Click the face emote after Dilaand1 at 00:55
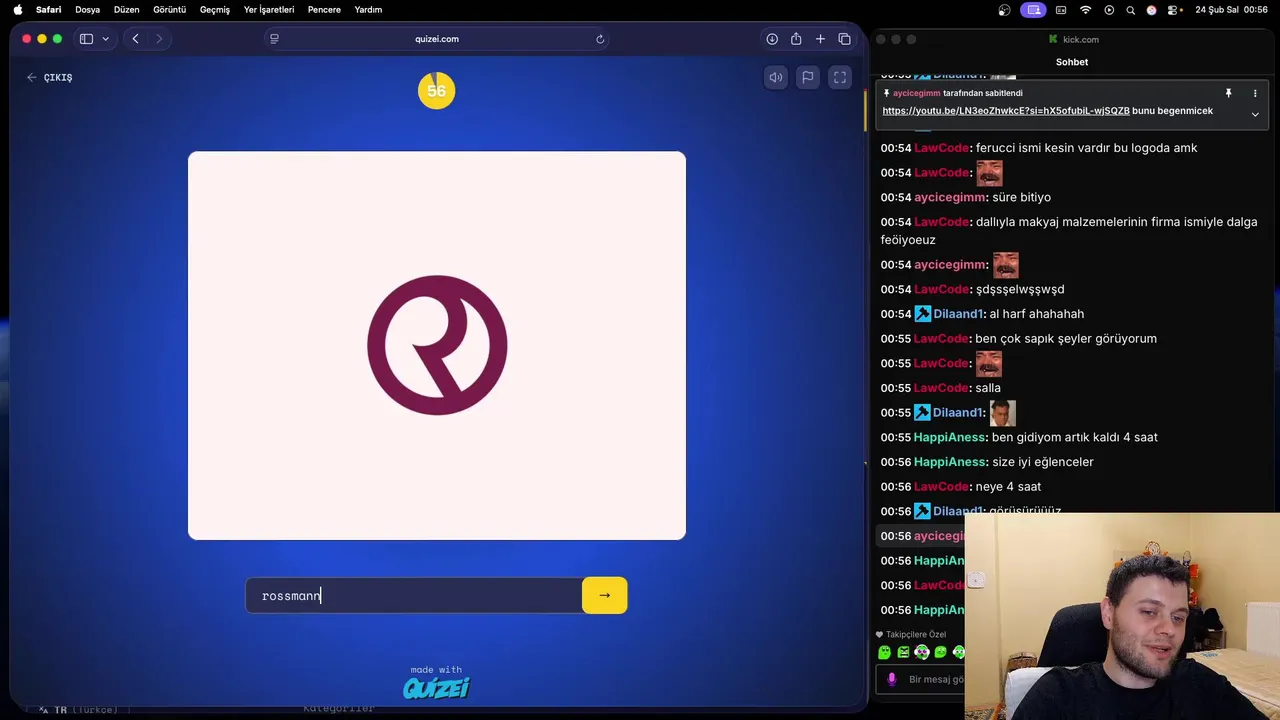This screenshot has width=1280, height=720. click(x=1002, y=412)
